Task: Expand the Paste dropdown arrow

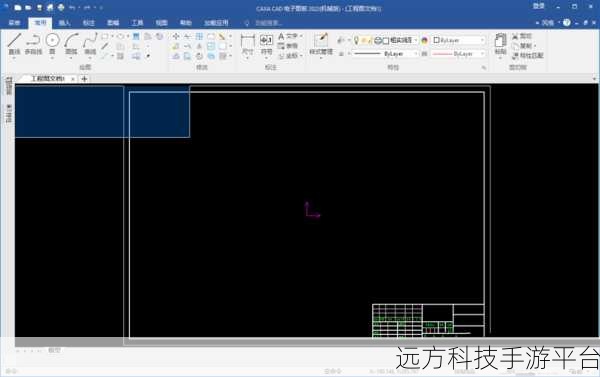Action: (501, 58)
